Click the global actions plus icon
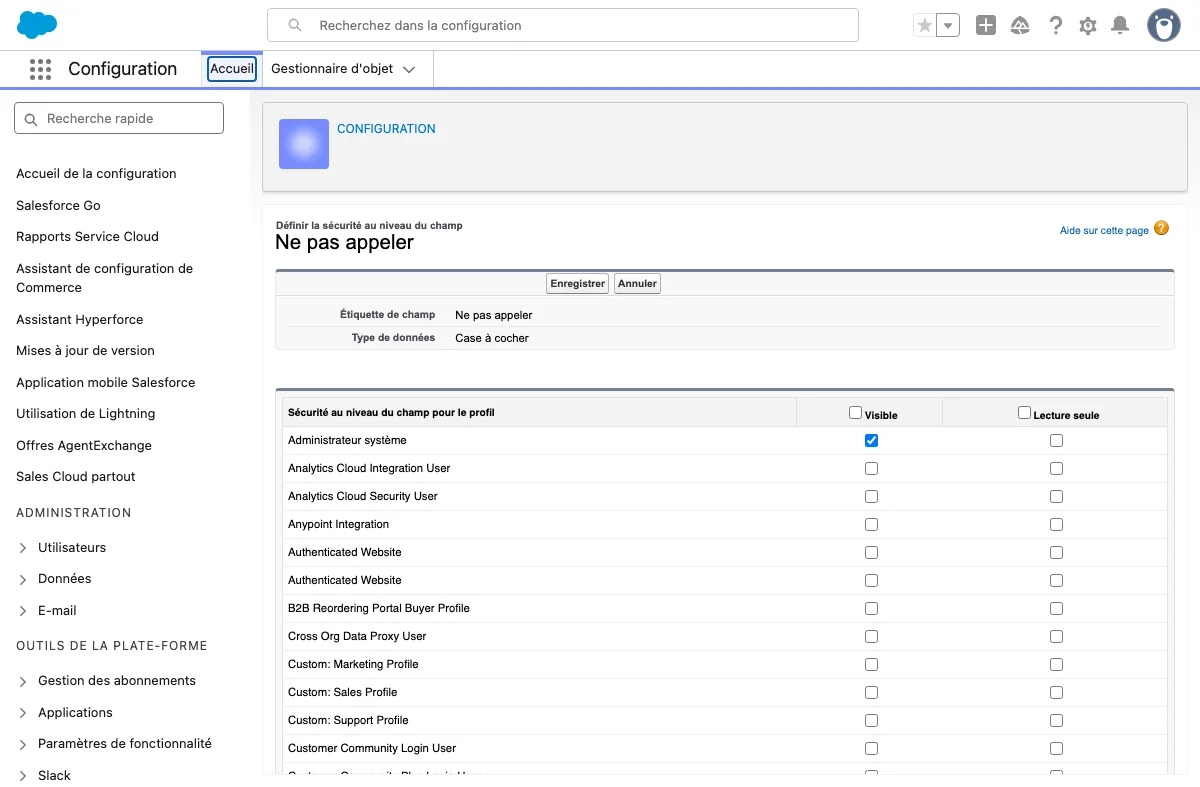This screenshot has height=787, width=1200. pos(986,26)
